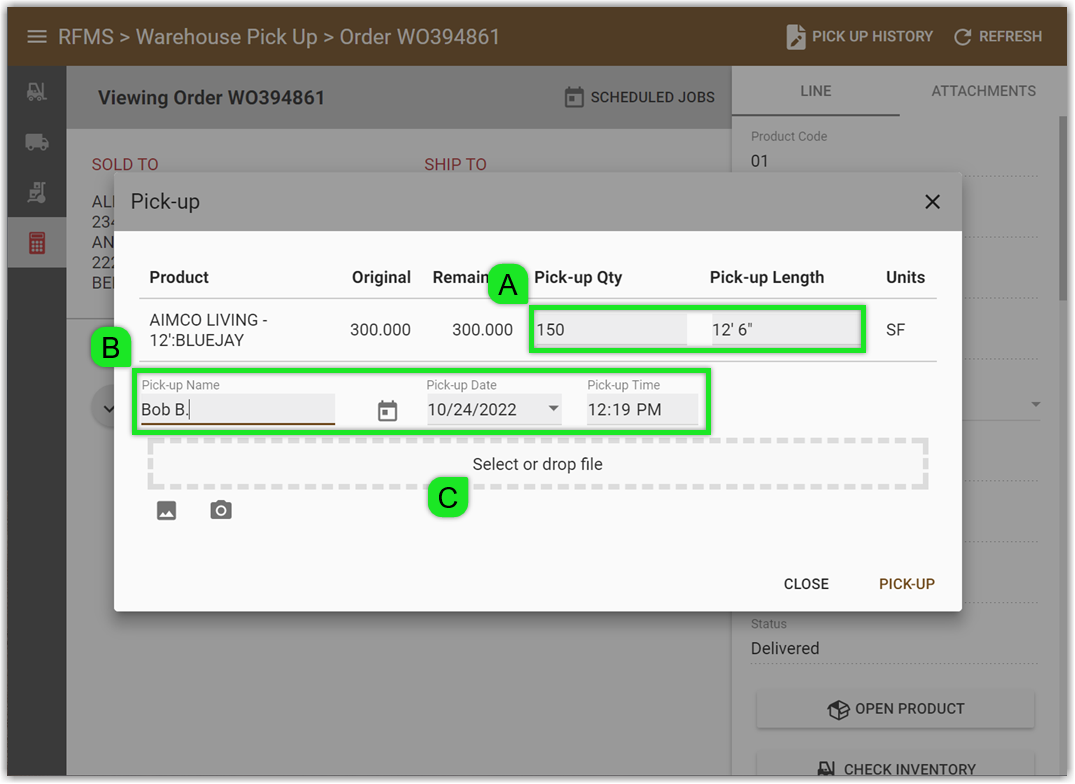Switch to the ATTACHMENTS tab
Screen dimensions: 1075x784
983,91
